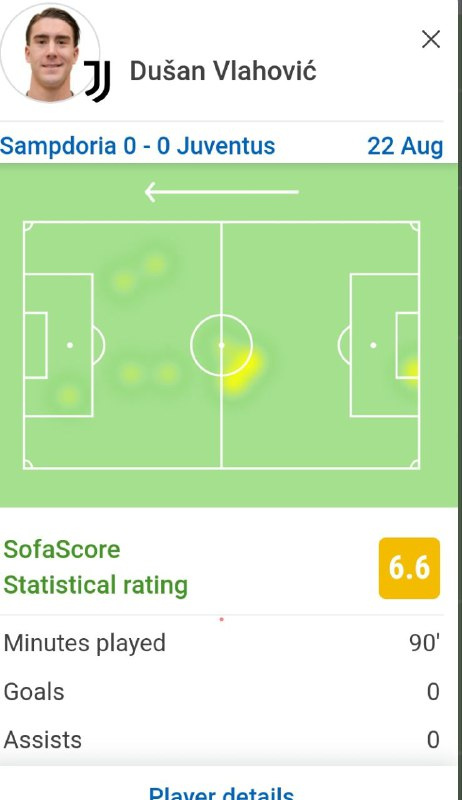Click the attack direction arrow on heatmap
Viewport: 462px width, 800px height.
click(221, 192)
